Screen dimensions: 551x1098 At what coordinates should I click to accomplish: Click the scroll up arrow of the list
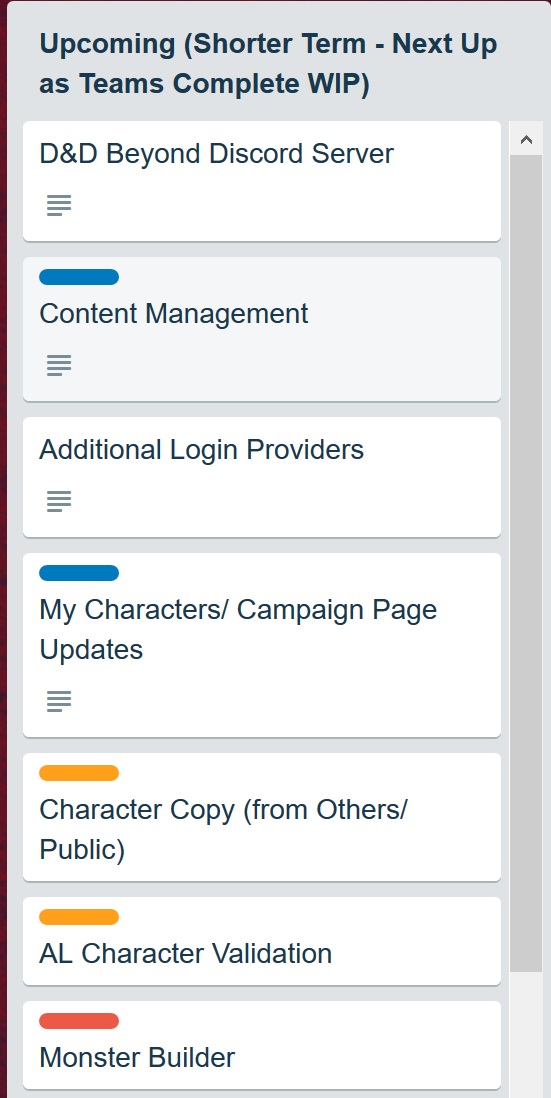pos(526,139)
